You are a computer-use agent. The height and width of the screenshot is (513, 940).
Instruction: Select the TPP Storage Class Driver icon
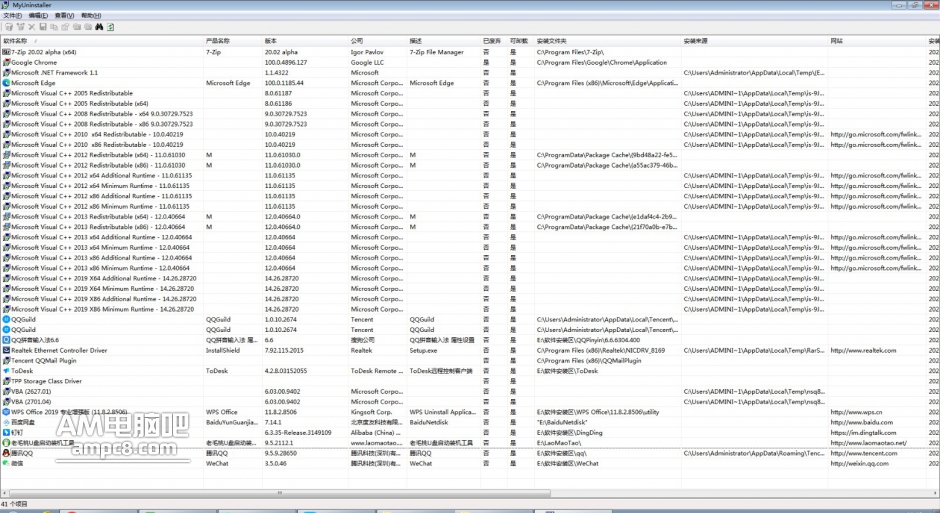click(x=6, y=381)
